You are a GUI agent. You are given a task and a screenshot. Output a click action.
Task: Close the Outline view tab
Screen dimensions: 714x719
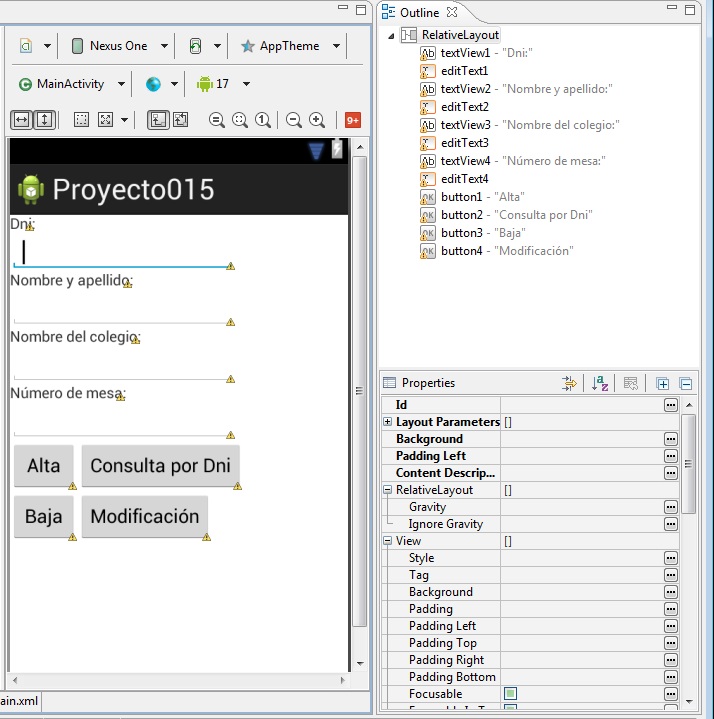tap(452, 12)
